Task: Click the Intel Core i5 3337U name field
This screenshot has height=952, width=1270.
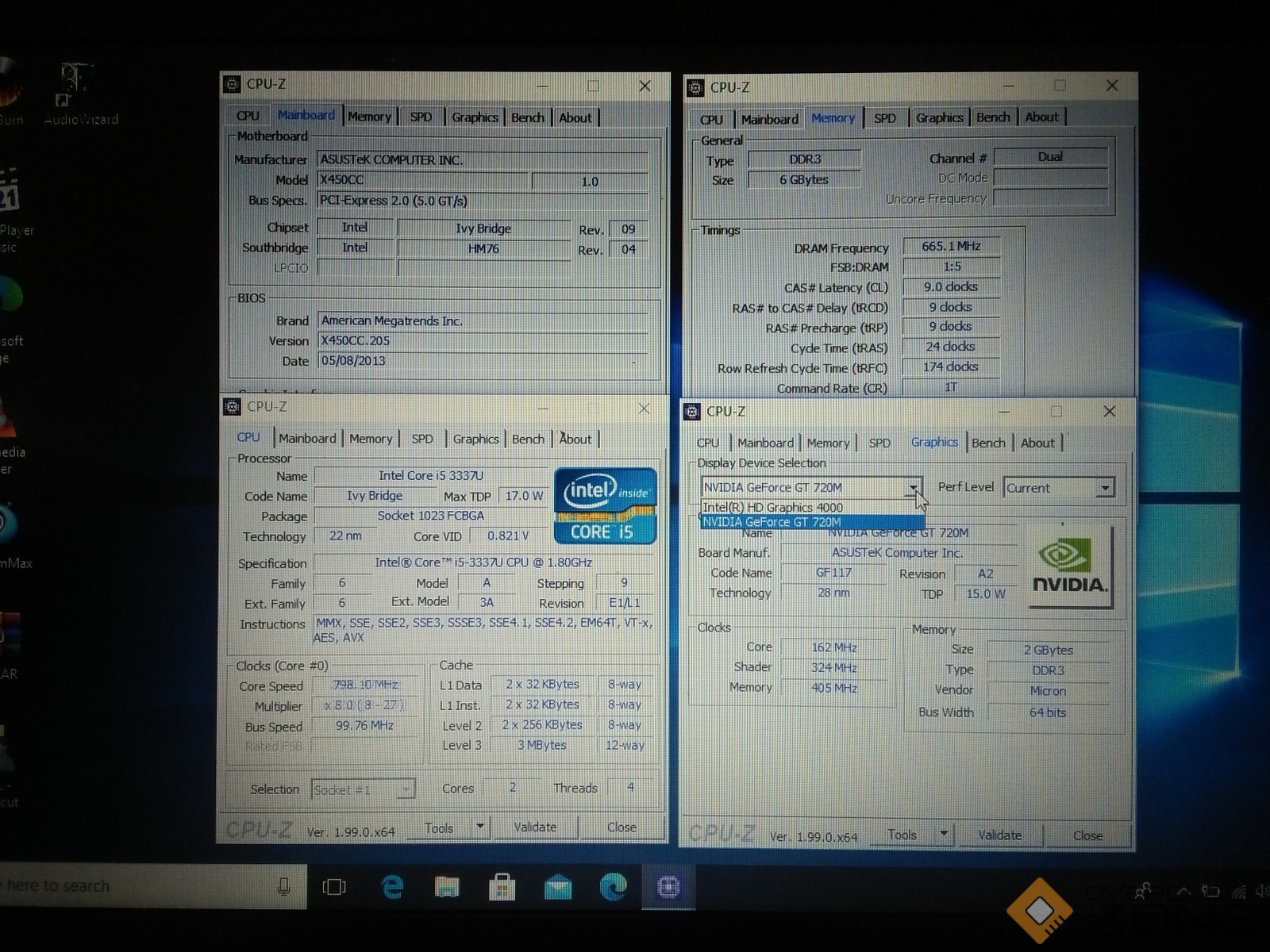Action: (x=430, y=476)
